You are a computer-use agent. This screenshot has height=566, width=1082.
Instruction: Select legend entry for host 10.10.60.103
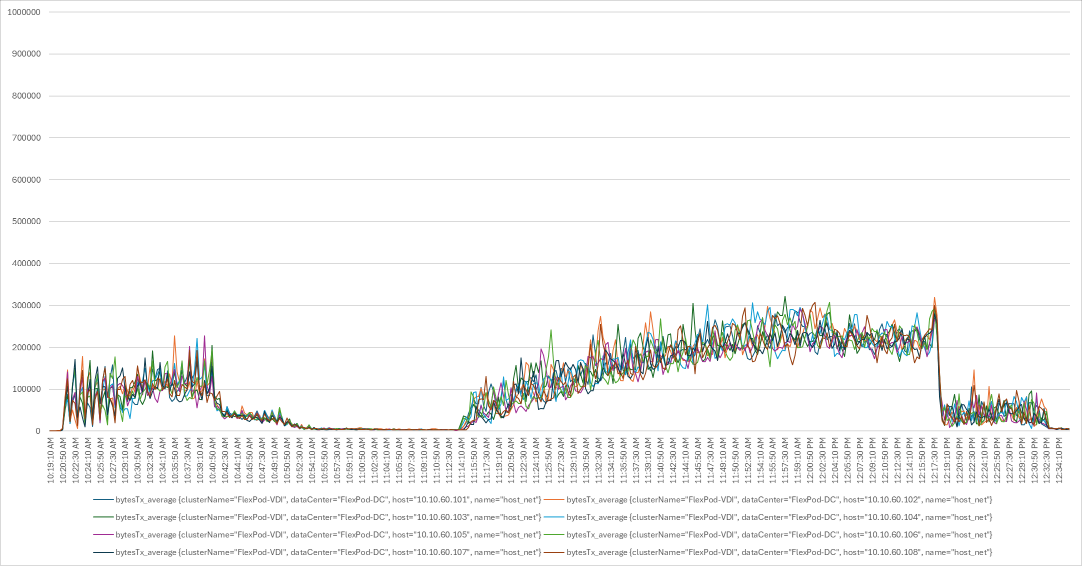tap(317, 517)
